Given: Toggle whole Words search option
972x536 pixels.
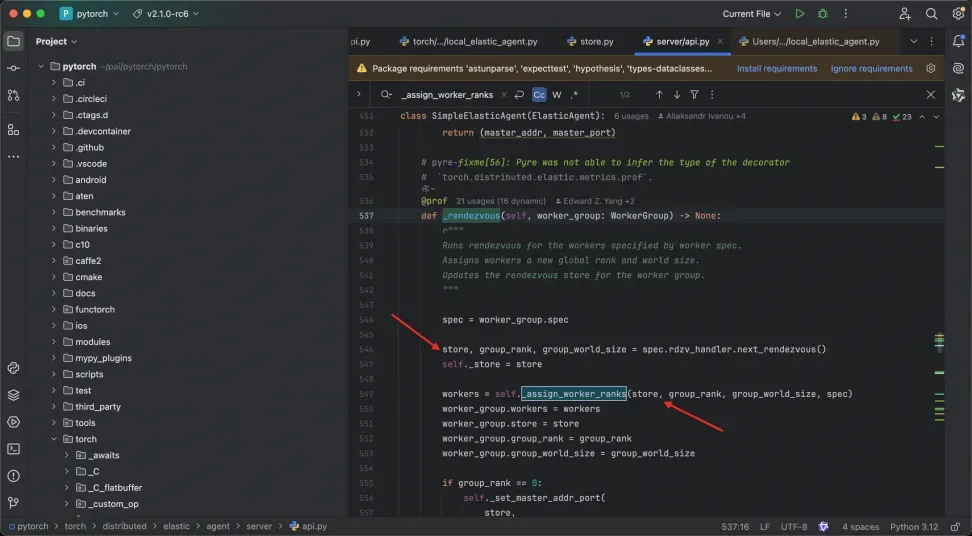Looking at the screenshot, I should 557,95.
